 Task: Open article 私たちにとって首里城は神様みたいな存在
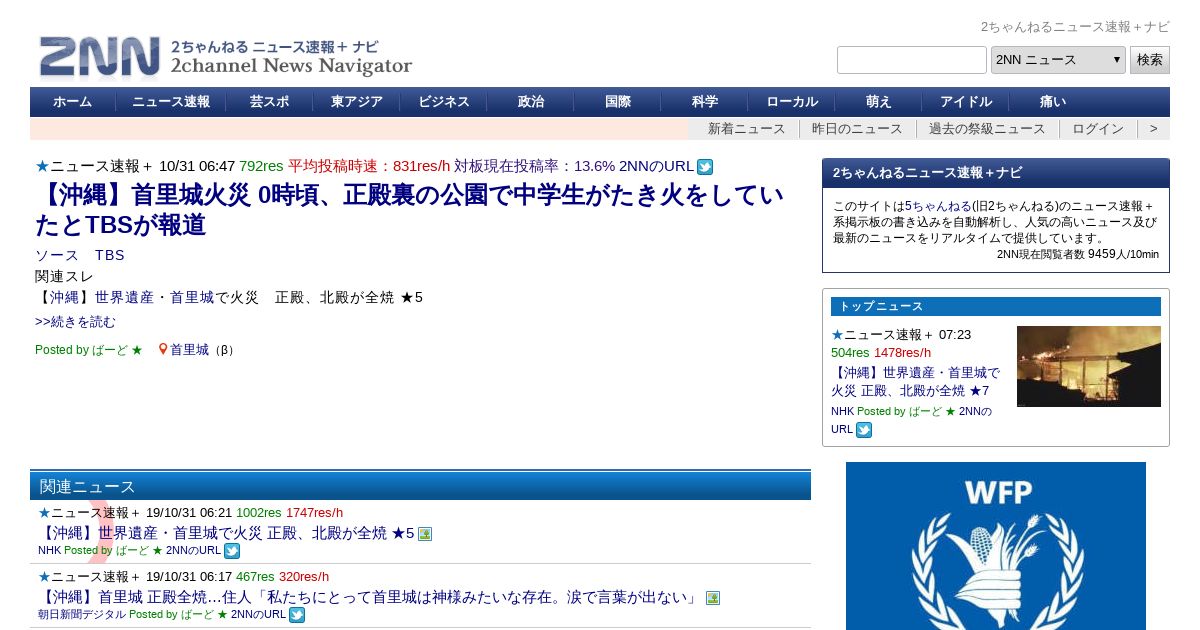[x=370, y=598]
